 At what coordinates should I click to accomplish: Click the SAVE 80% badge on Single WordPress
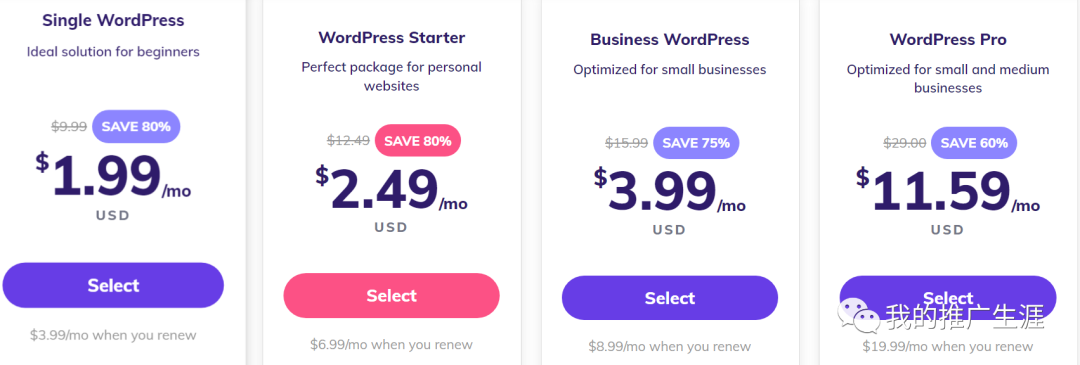click(x=136, y=126)
